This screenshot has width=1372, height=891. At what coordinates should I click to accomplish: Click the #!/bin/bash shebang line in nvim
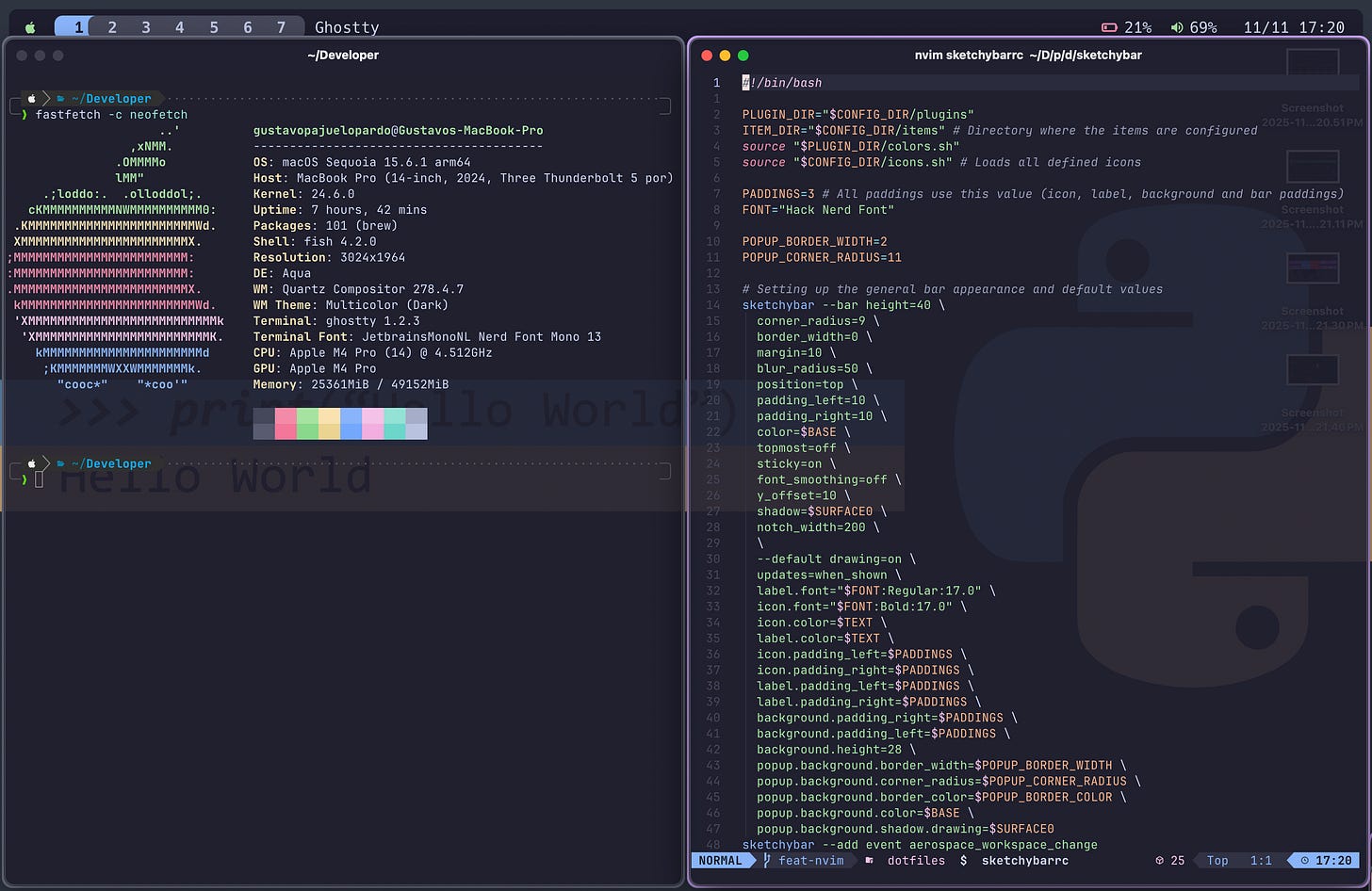coord(782,83)
